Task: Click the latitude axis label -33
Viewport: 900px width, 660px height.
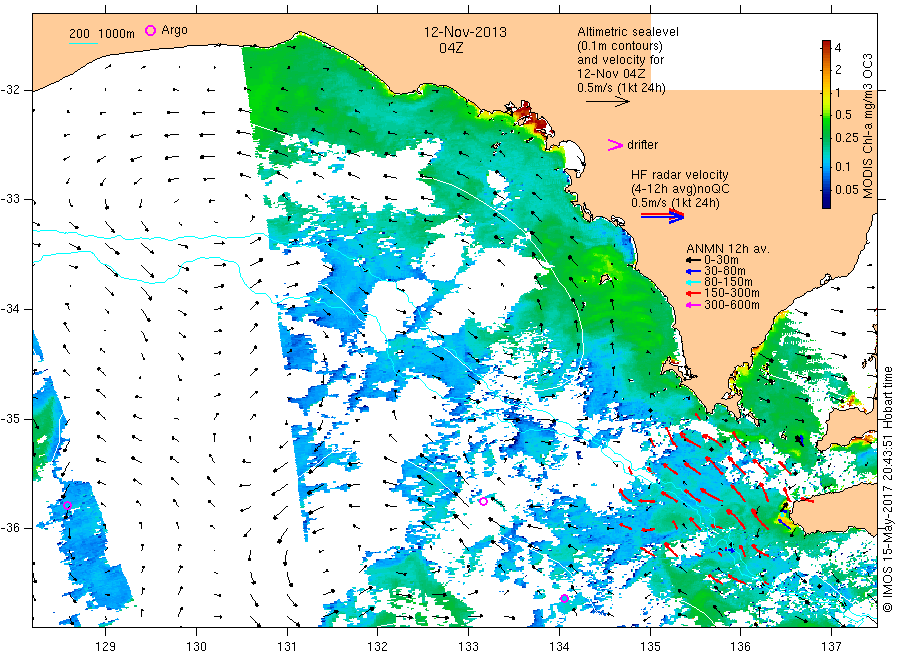Action: point(10,200)
